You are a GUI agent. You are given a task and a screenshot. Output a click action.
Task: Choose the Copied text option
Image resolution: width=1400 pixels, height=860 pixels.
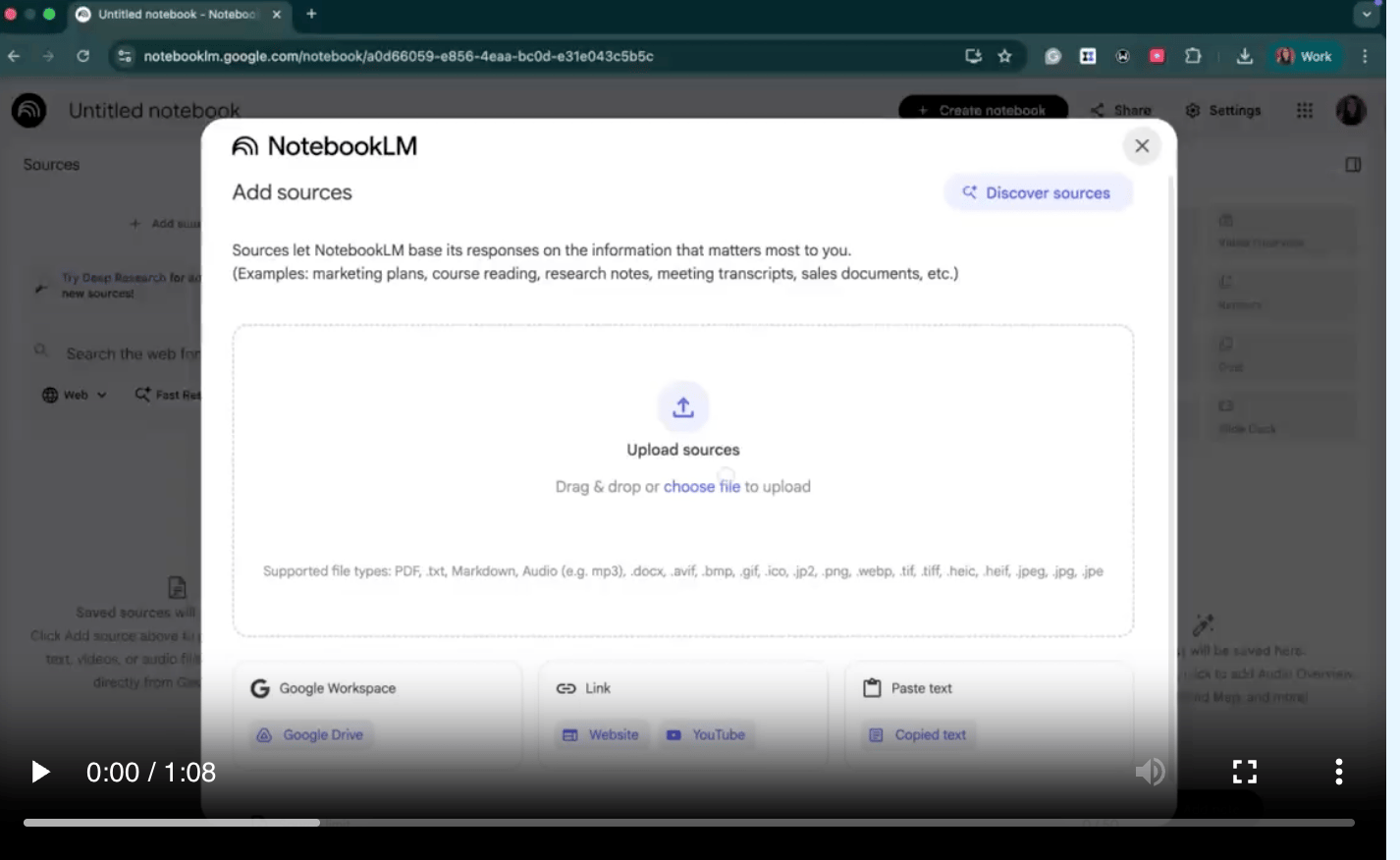pos(919,734)
